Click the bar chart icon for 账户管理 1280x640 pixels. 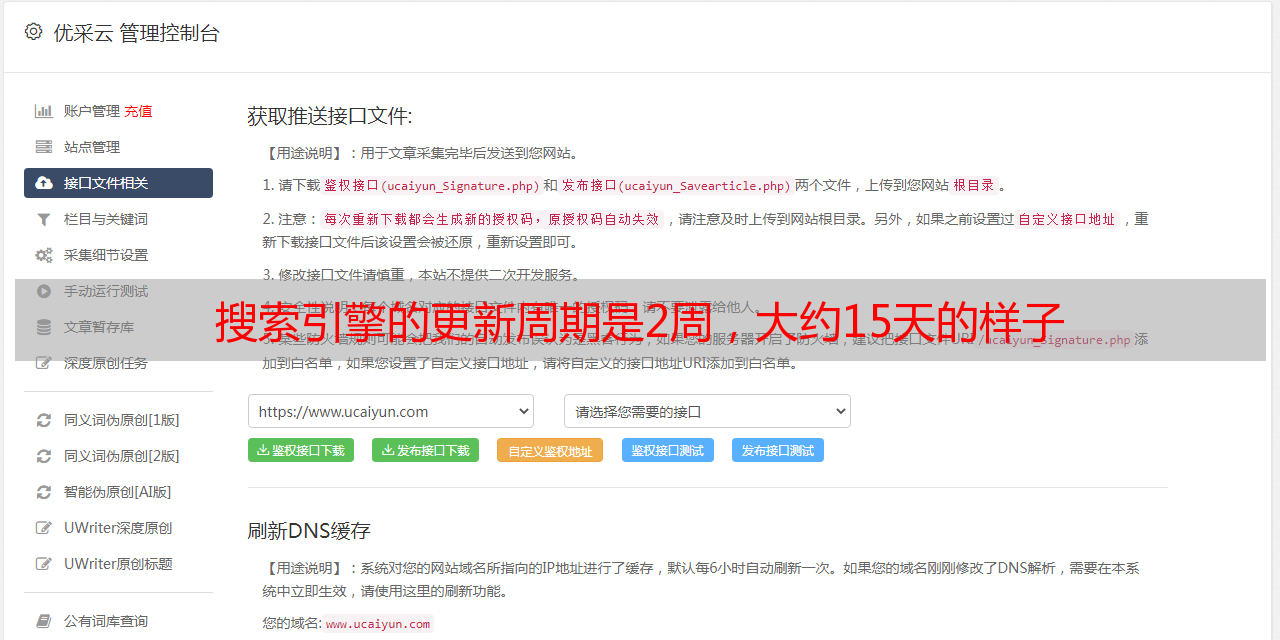(44, 111)
